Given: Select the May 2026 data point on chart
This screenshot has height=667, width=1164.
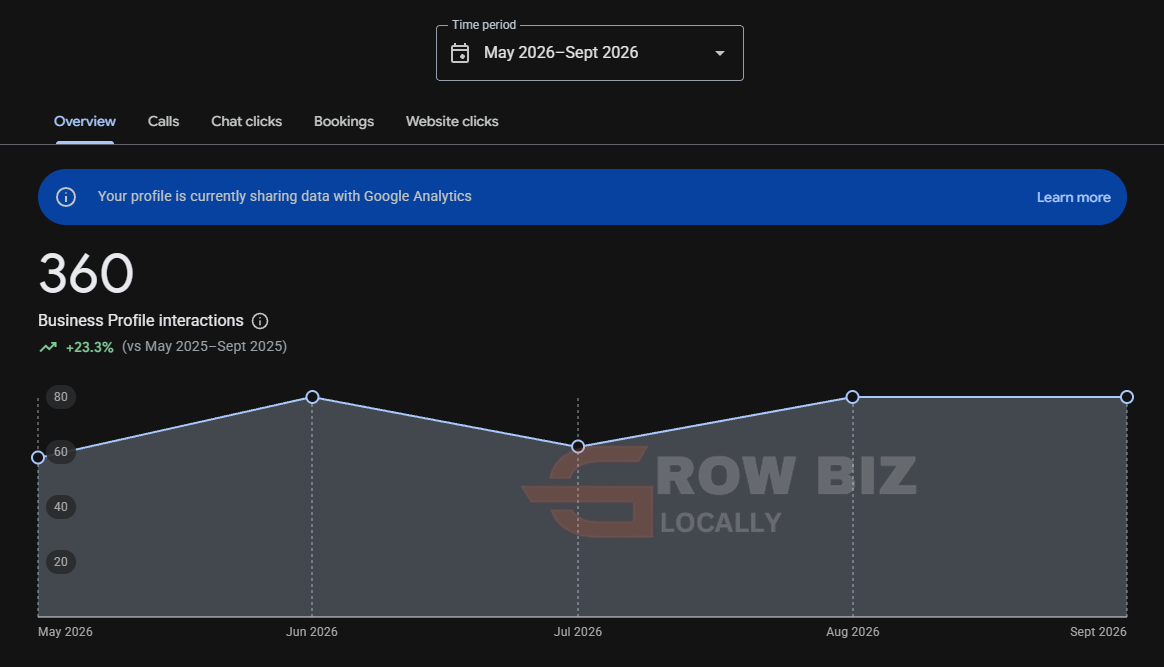Looking at the screenshot, I should 38,457.
